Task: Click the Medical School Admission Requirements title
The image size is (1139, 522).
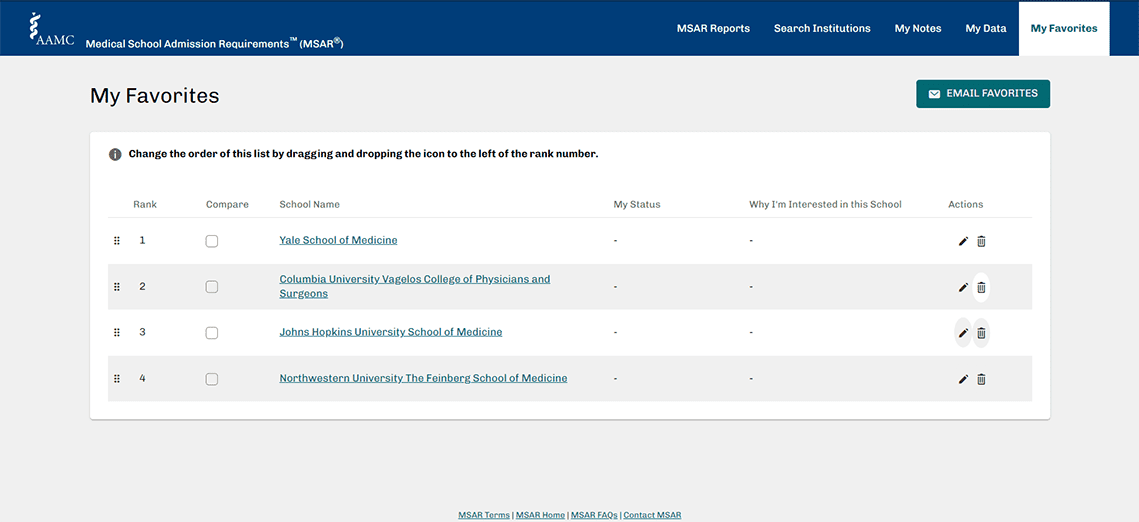Action: (x=214, y=43)
